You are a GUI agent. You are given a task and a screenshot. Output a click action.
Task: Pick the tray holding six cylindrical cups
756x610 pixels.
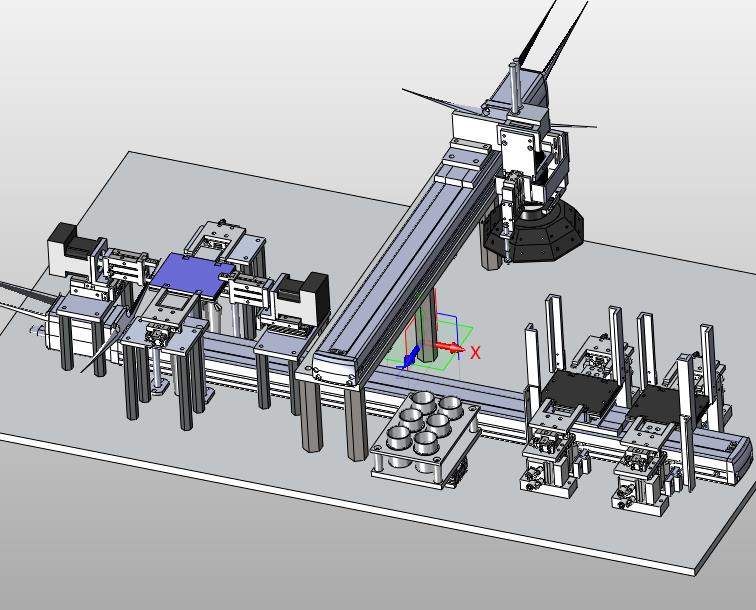point(426,438)
